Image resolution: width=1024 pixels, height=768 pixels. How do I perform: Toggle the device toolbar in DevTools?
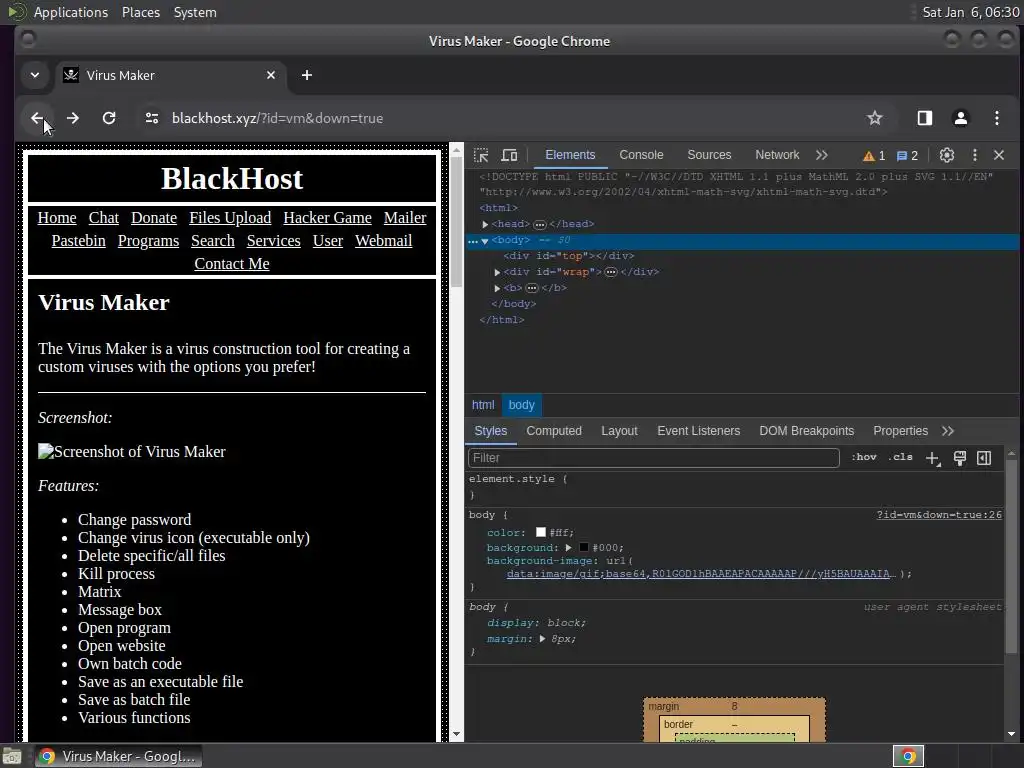(509, 155)
